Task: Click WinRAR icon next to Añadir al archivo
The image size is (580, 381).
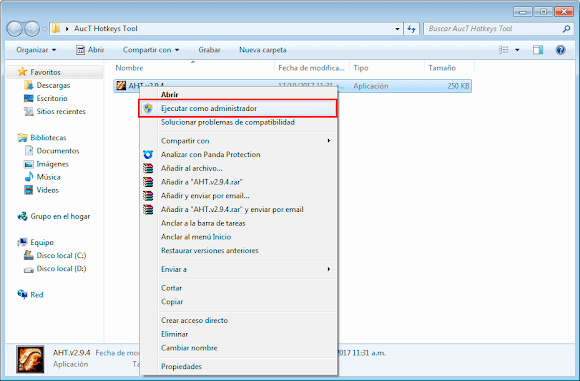Action: pos(148,168)
